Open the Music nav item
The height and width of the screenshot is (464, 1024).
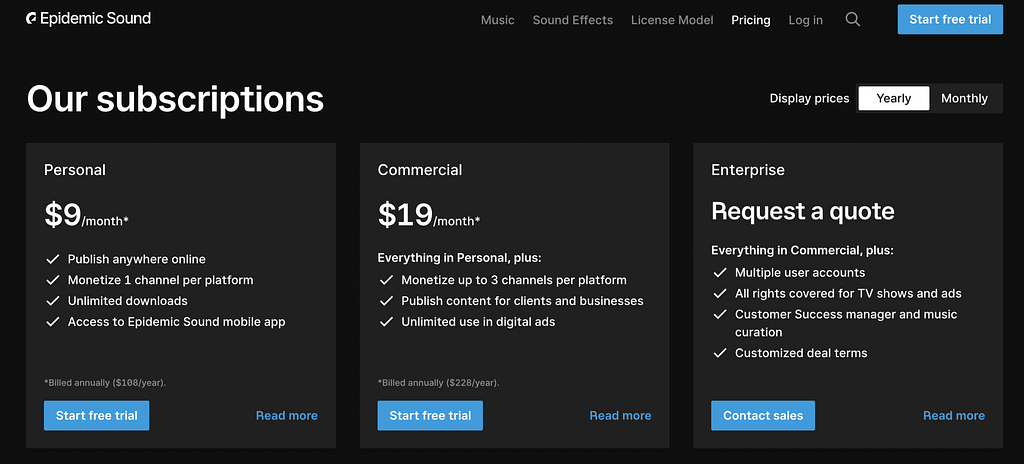(497, 20)
